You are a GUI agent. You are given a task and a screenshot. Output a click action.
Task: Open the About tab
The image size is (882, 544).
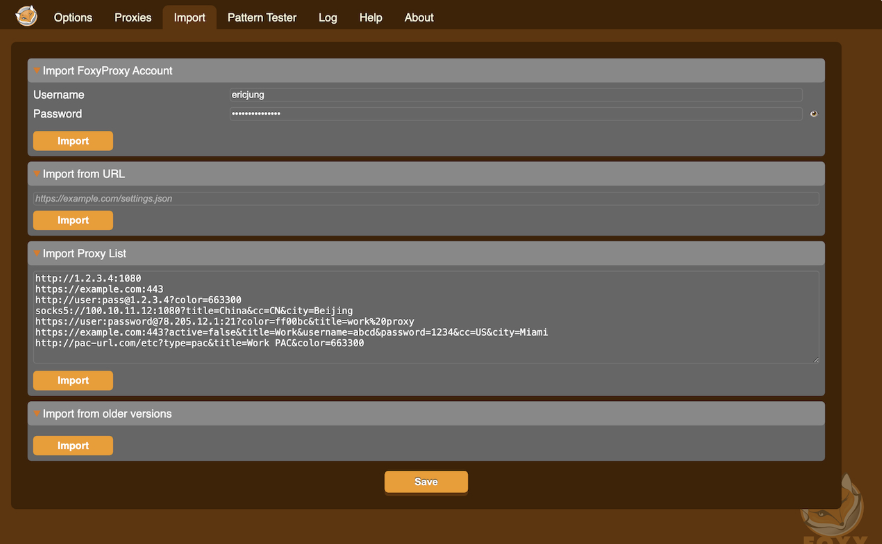(418, 17)
